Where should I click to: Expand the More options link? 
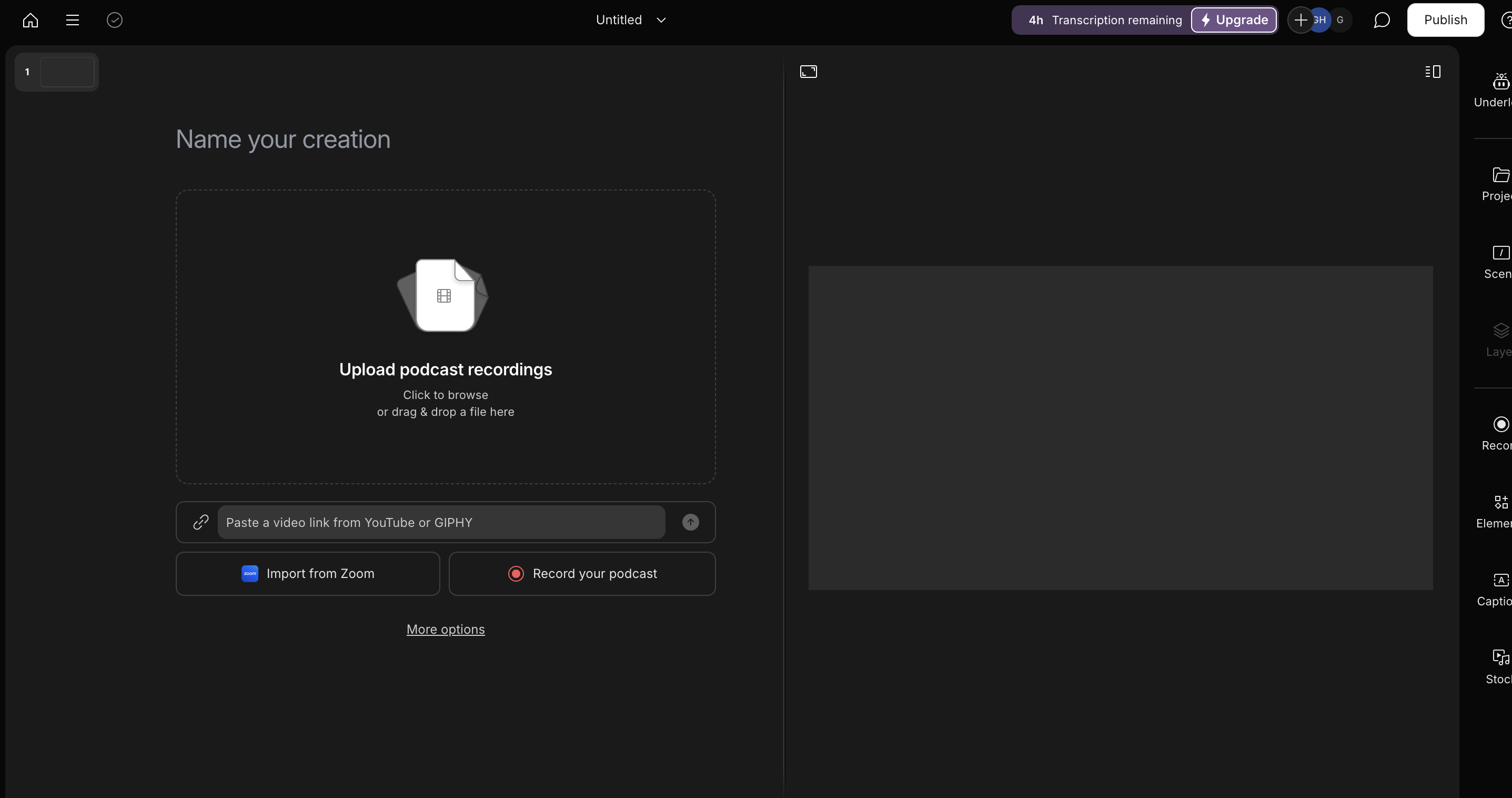coord(446,629)
